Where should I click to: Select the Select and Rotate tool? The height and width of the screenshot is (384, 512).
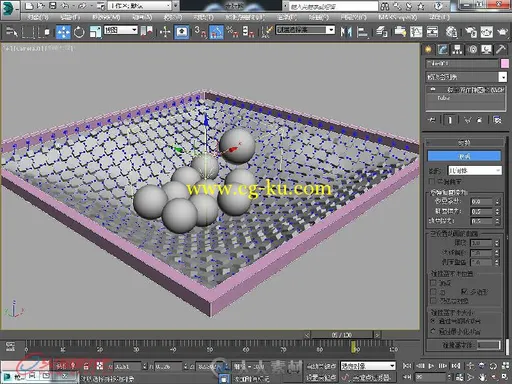(x=79, y=32)
